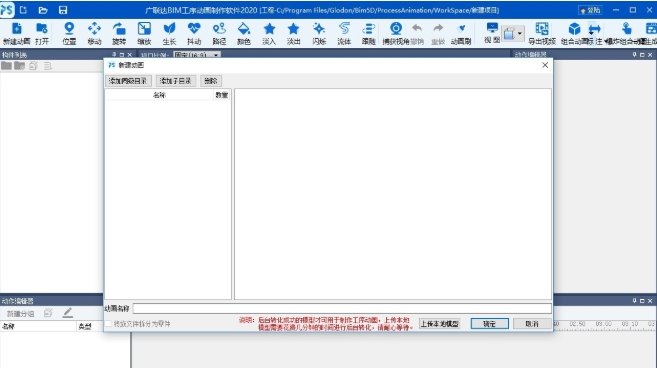Select the 位置 position tool
657x368 pixels.
pyautogui.click(x=69, y=34)
